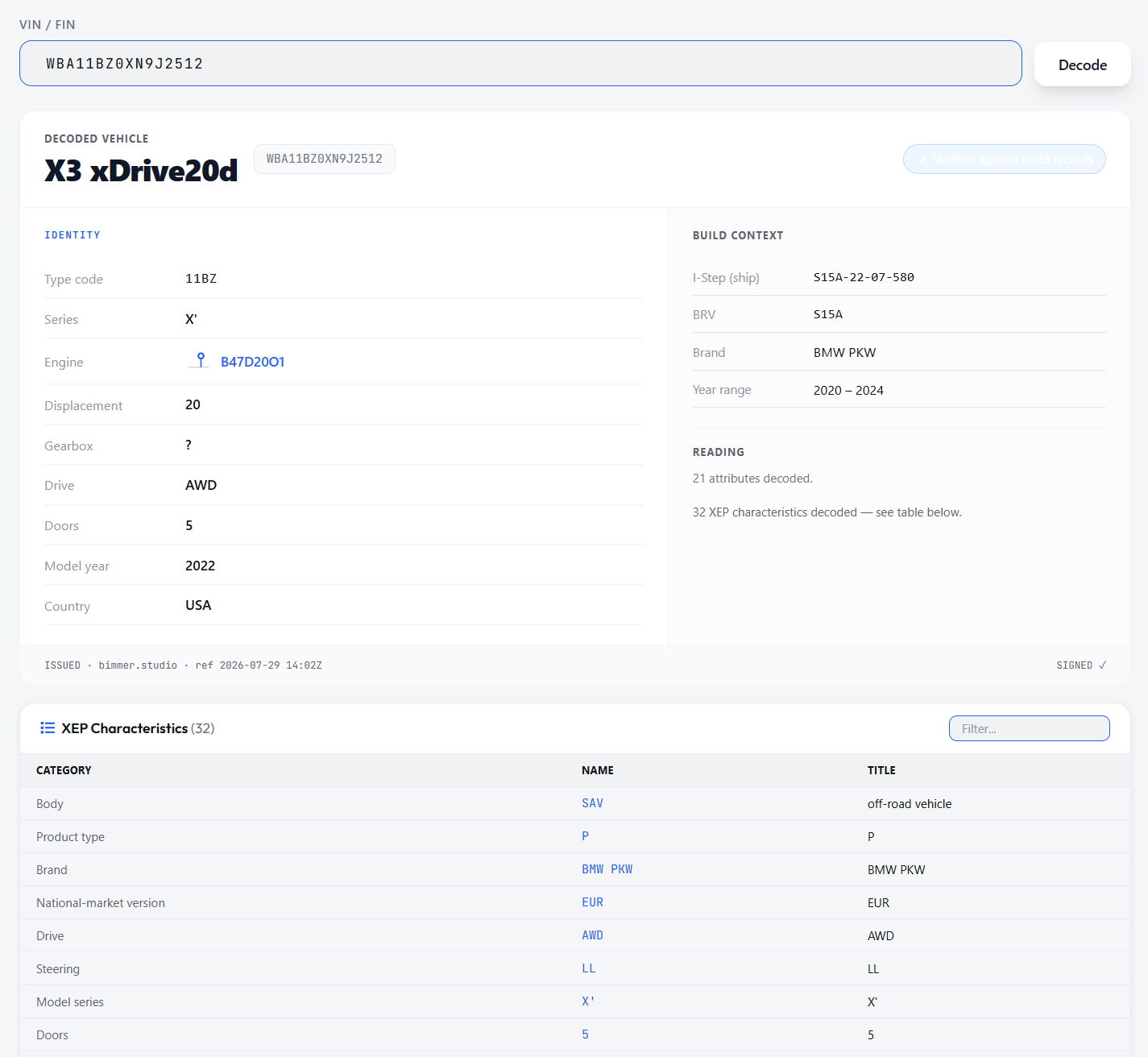Click the '21 attributes decoded.' text
1148x1057 pixels.
point(752,479)
